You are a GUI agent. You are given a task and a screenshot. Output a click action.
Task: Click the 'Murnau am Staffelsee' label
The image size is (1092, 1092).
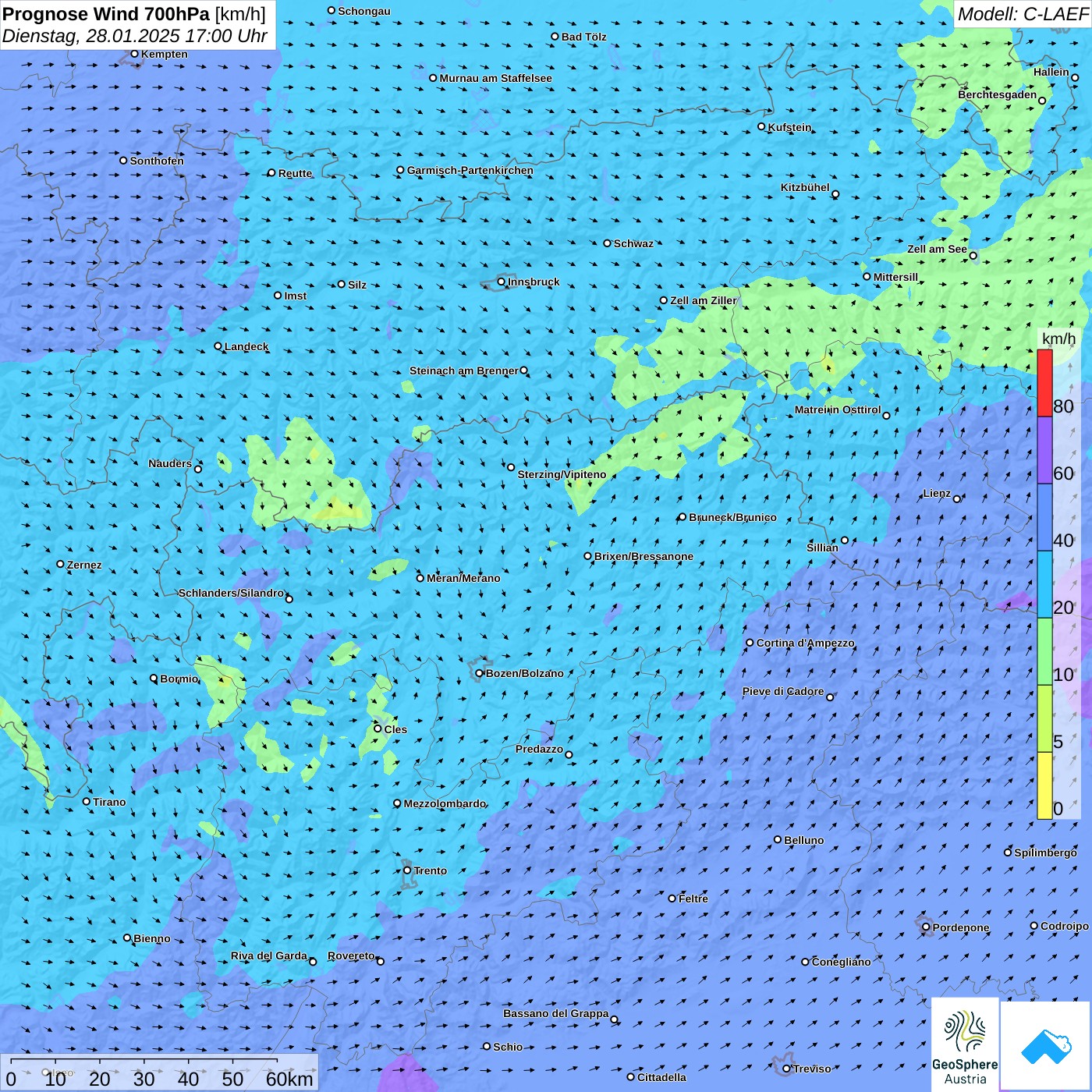[x=495, y=78]
